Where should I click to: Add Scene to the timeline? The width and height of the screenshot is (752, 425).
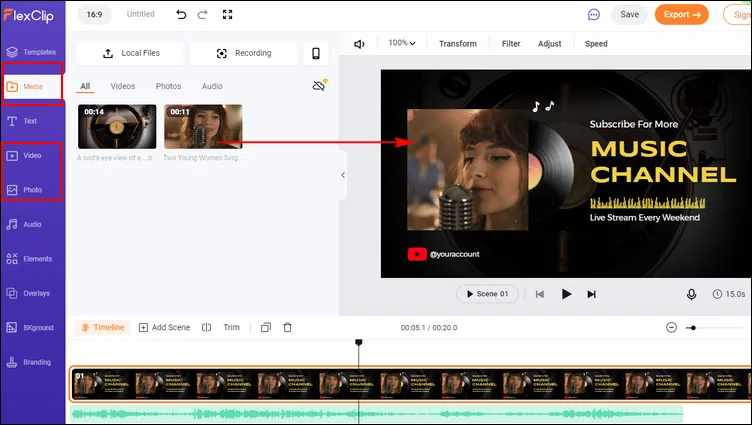coord(164,328)
